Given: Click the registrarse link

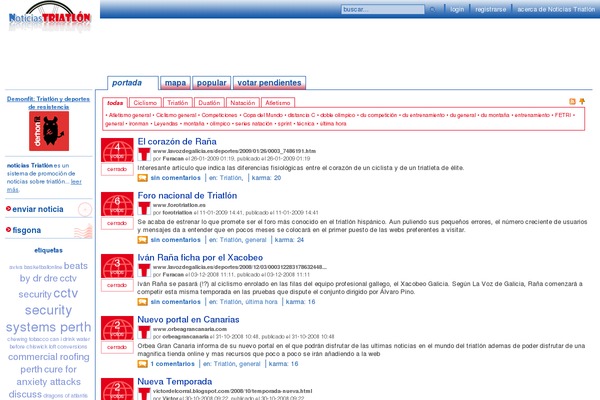Looking at the screenshot, I should (x=491, y=10).
